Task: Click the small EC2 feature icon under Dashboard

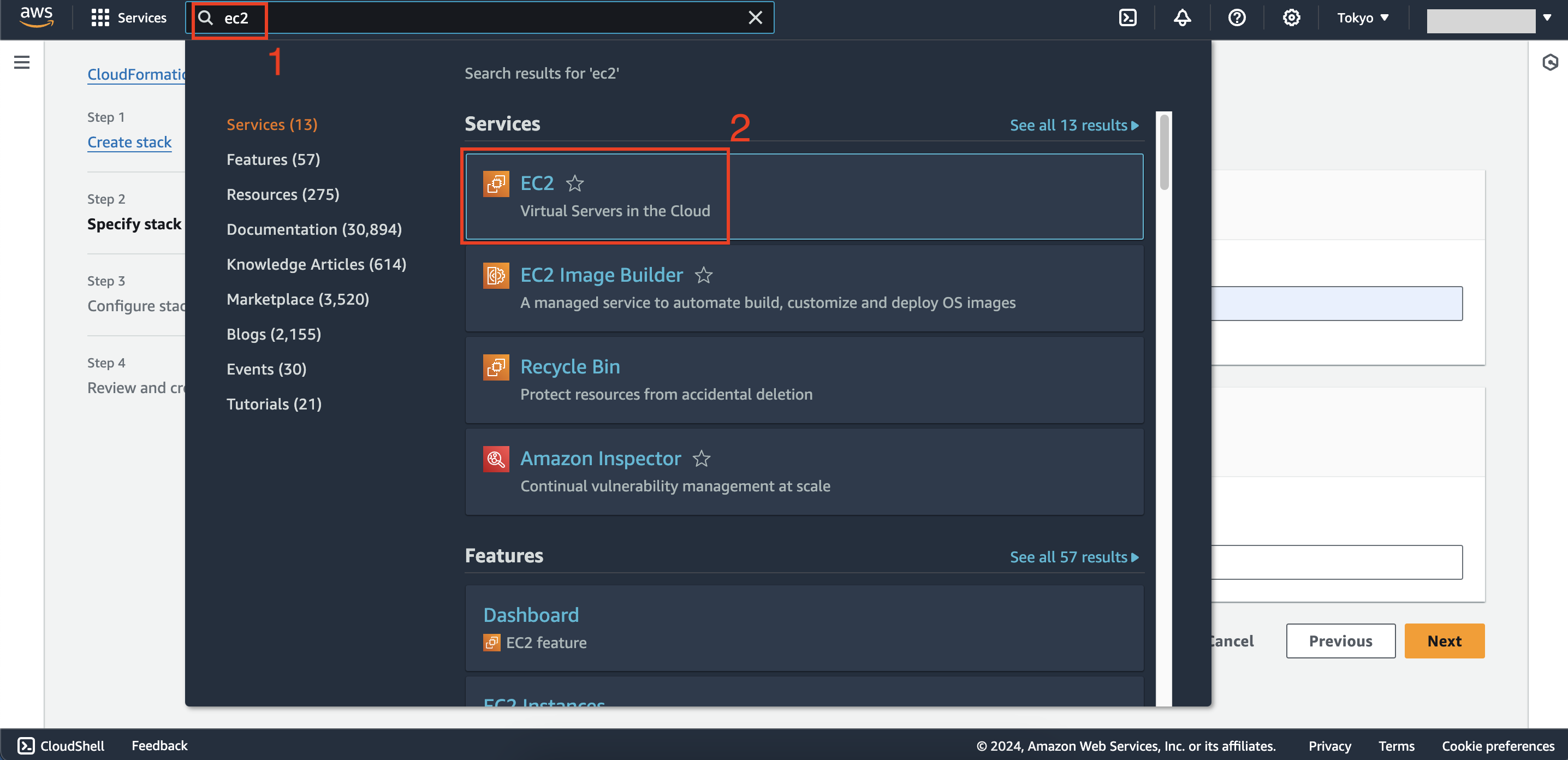Action: pyautogui.click(x=492, y=643)
